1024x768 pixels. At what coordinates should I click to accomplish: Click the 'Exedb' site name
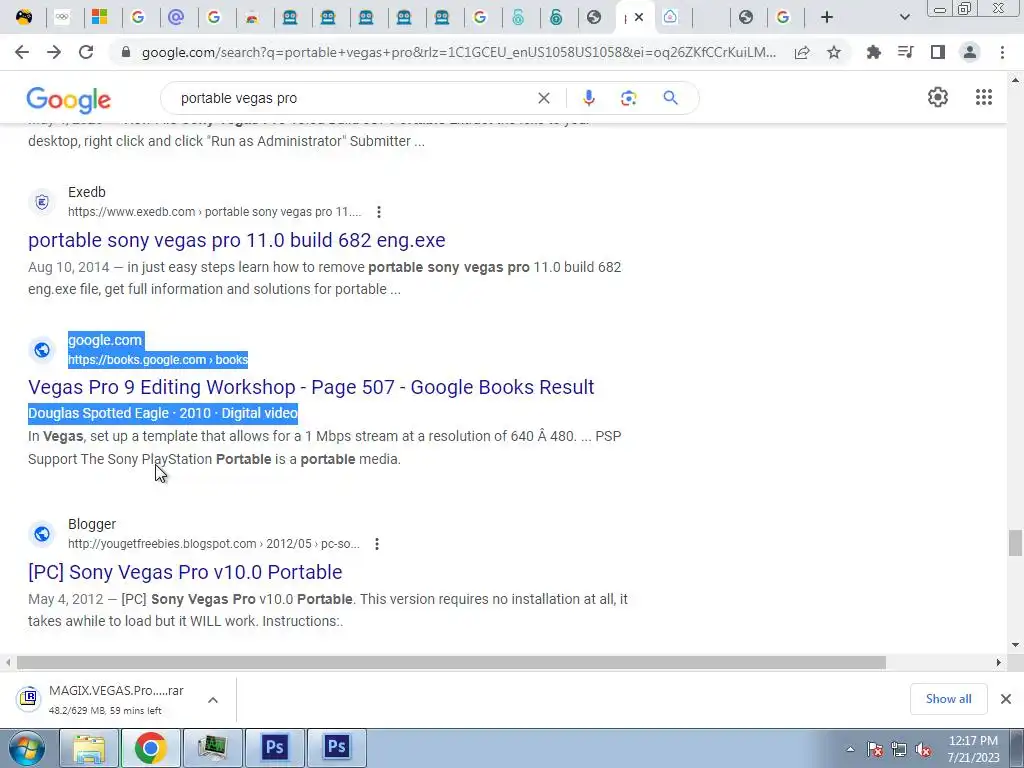click(87, 192)
